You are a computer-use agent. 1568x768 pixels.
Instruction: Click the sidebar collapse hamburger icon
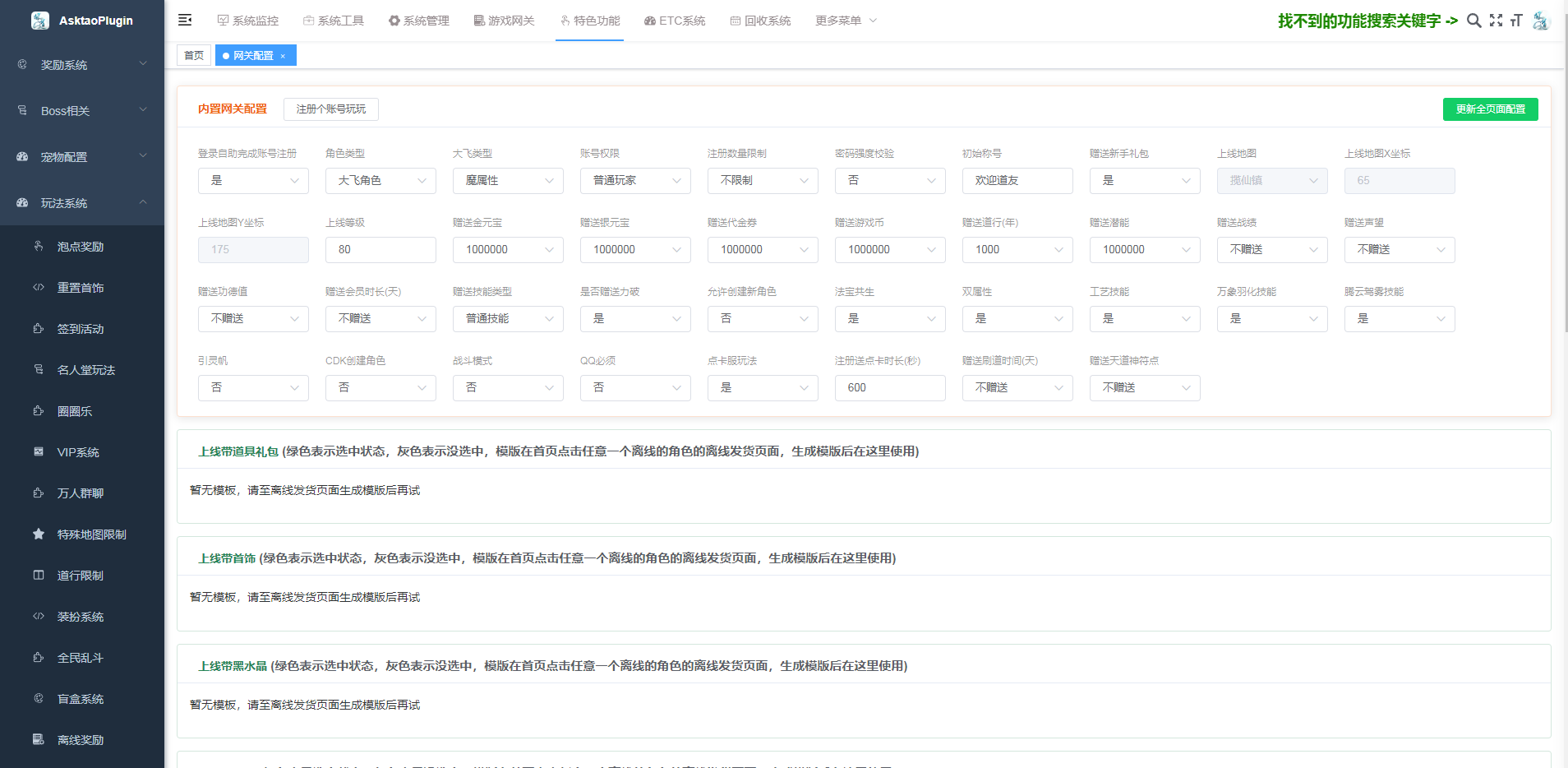coord(185,21)
